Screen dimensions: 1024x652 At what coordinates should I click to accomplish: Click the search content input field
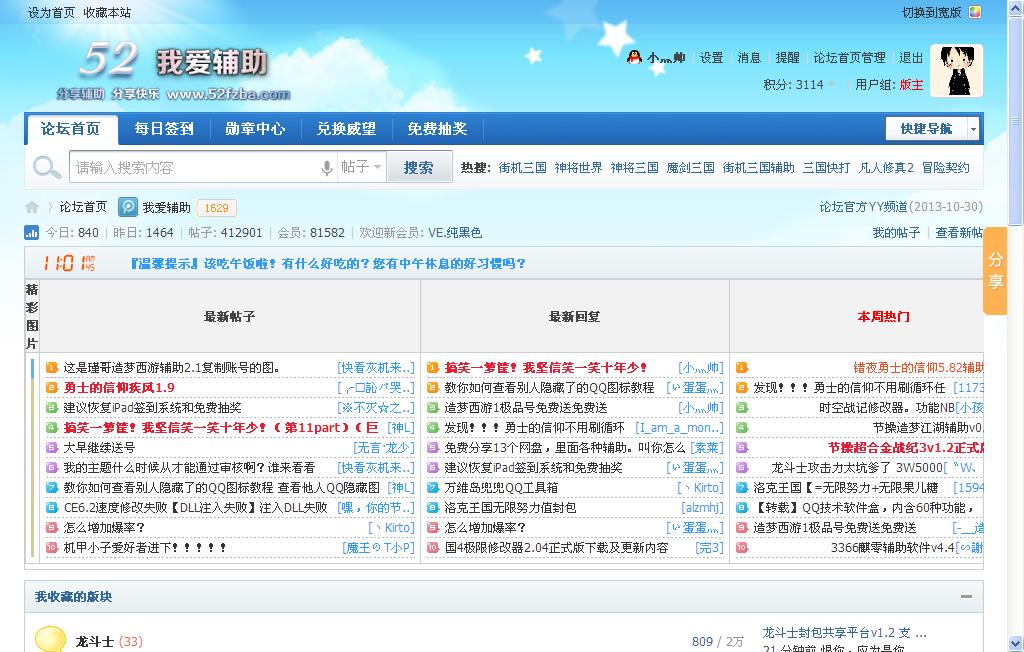(195, 168)
